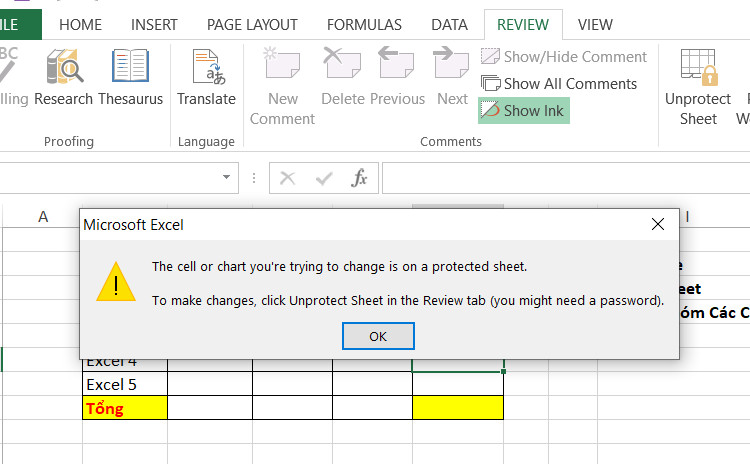Go to Previous comment
Viewport: 750px width, 464px height.
(x=397, y=77)
